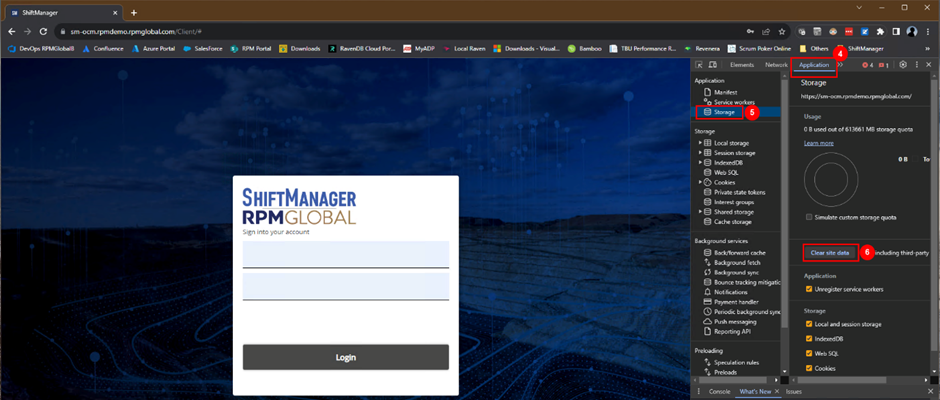Open the Bamboo bookmark
This screenshot has width=940, height=400.
(x=585, y=49)
